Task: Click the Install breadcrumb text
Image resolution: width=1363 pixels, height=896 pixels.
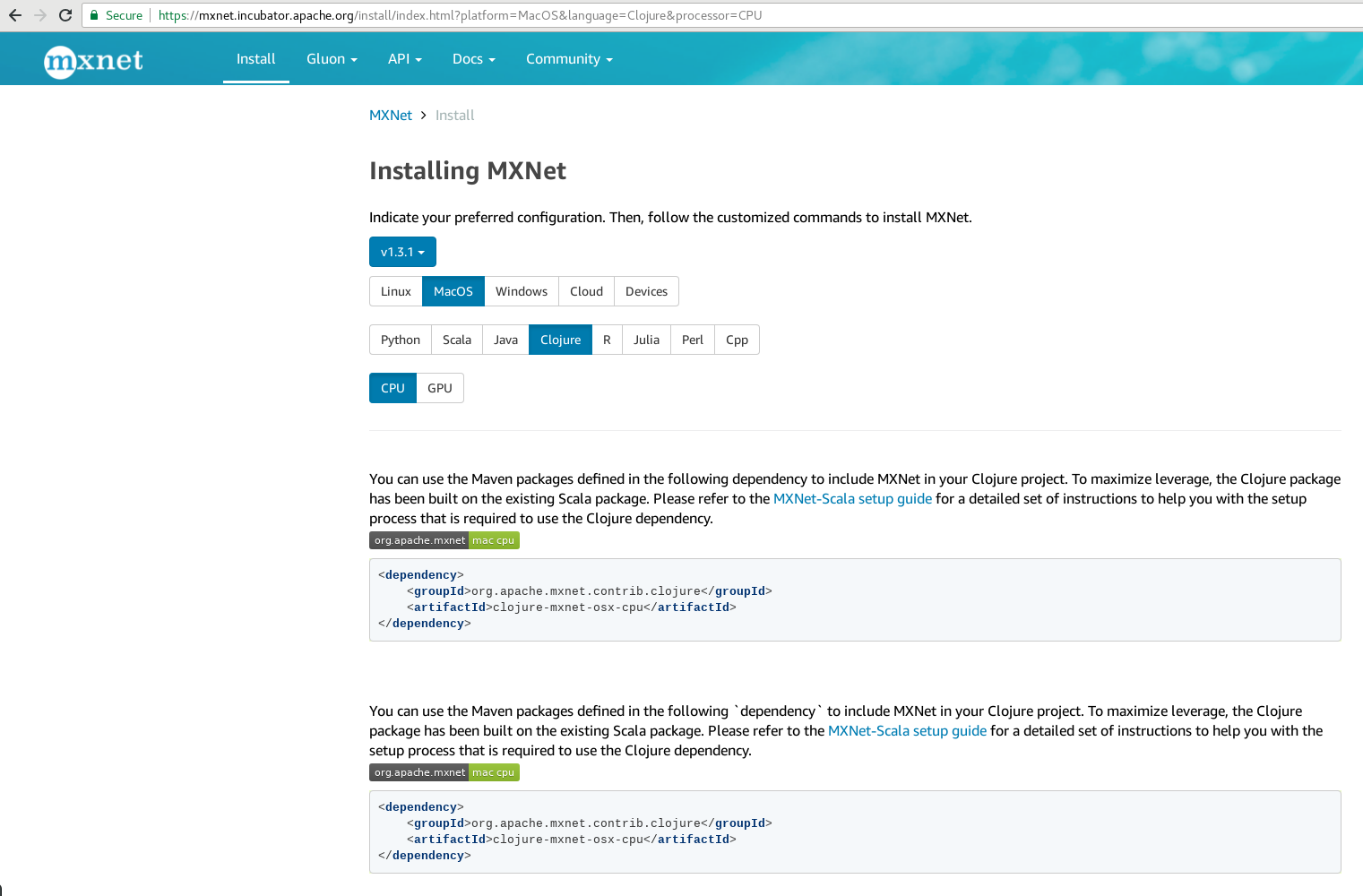Action: (x=455, y=116)
